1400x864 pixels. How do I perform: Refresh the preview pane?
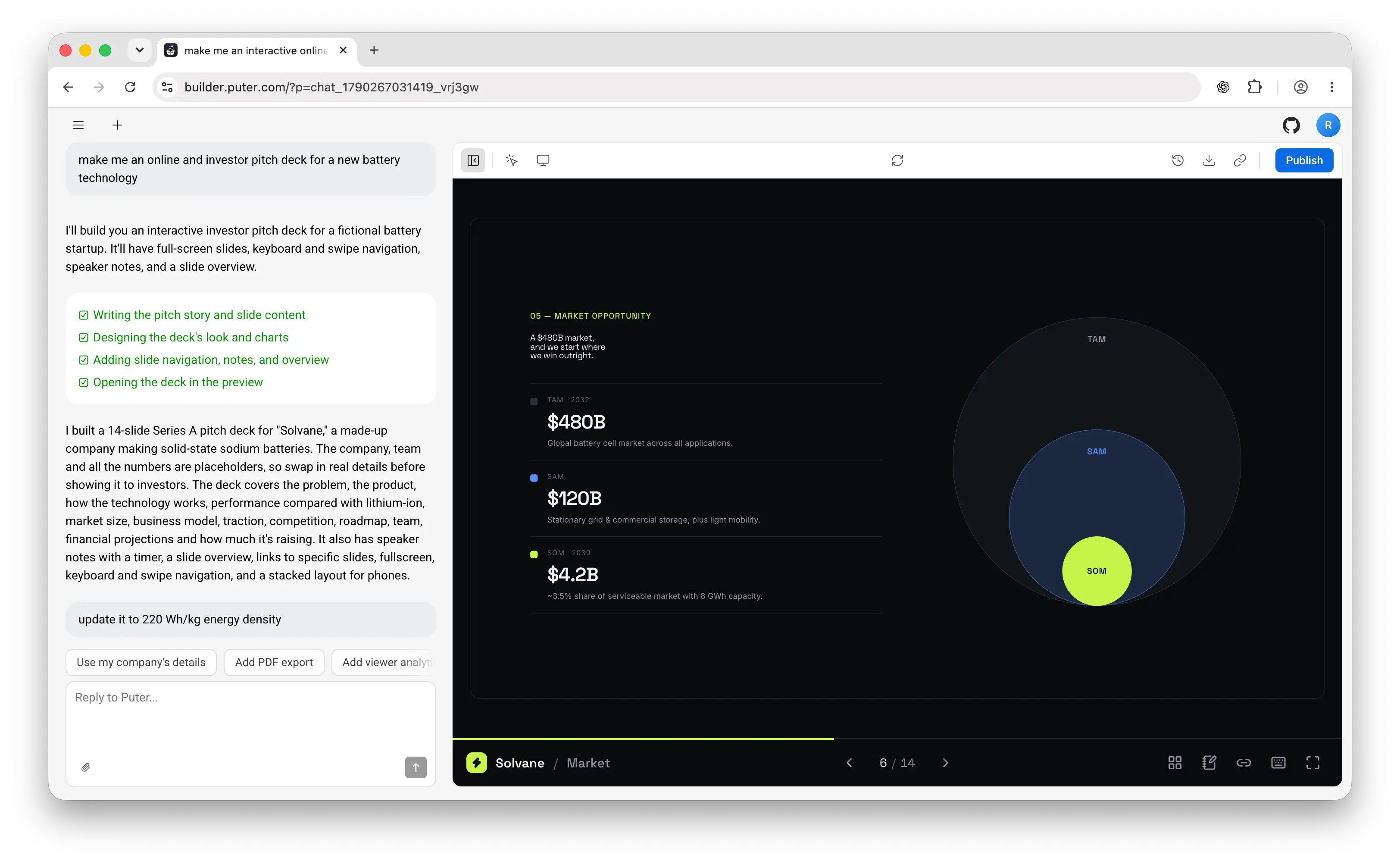897,160
